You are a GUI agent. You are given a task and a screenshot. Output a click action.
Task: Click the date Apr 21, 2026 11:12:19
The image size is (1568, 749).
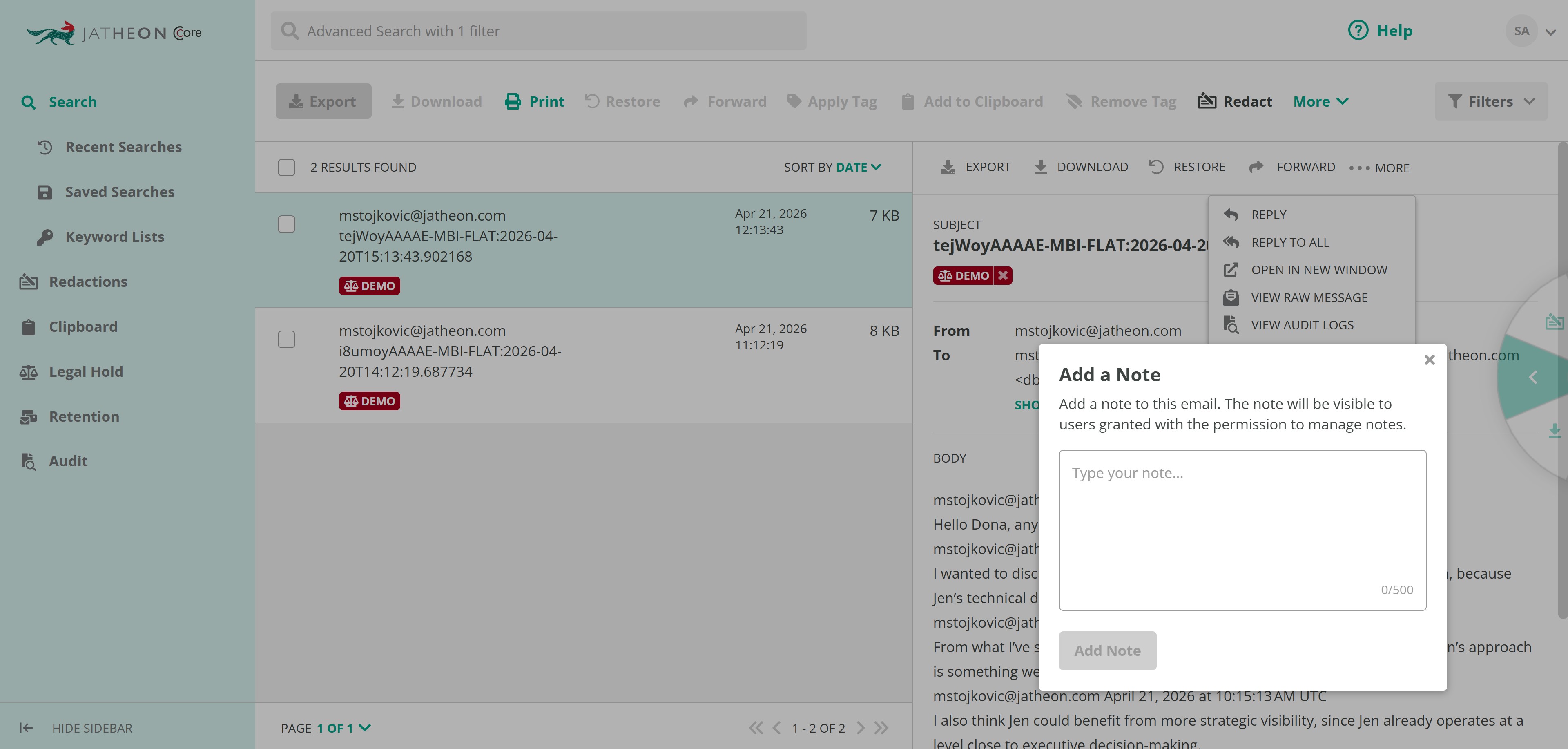click(x=771, y=337)
